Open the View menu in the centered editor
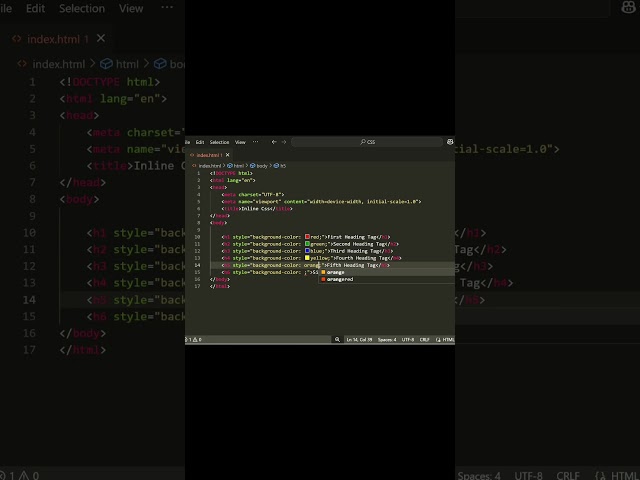The image size is (640, 480). [x=240, y=142]
